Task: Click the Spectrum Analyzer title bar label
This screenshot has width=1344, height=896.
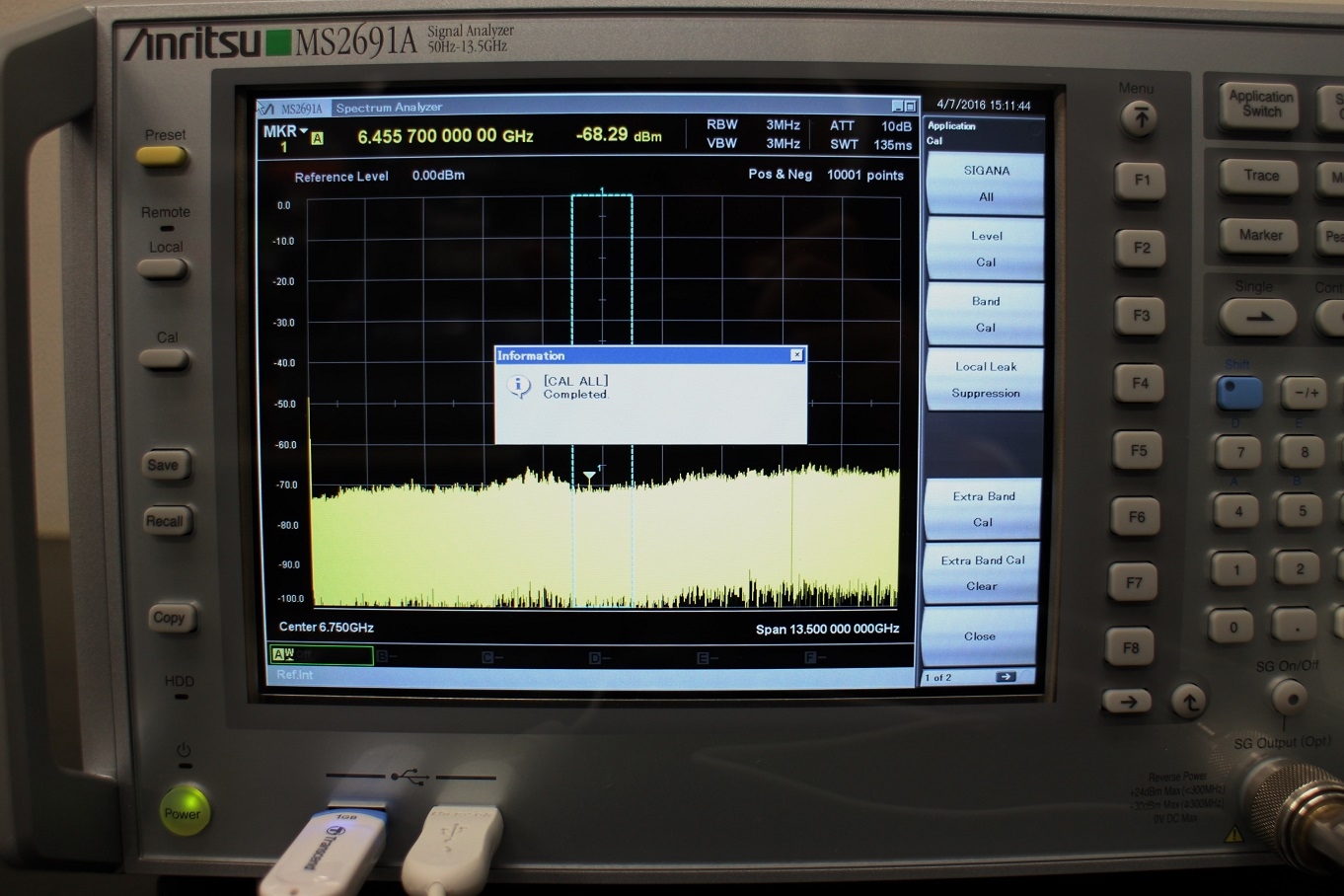Action: [389, 108]
